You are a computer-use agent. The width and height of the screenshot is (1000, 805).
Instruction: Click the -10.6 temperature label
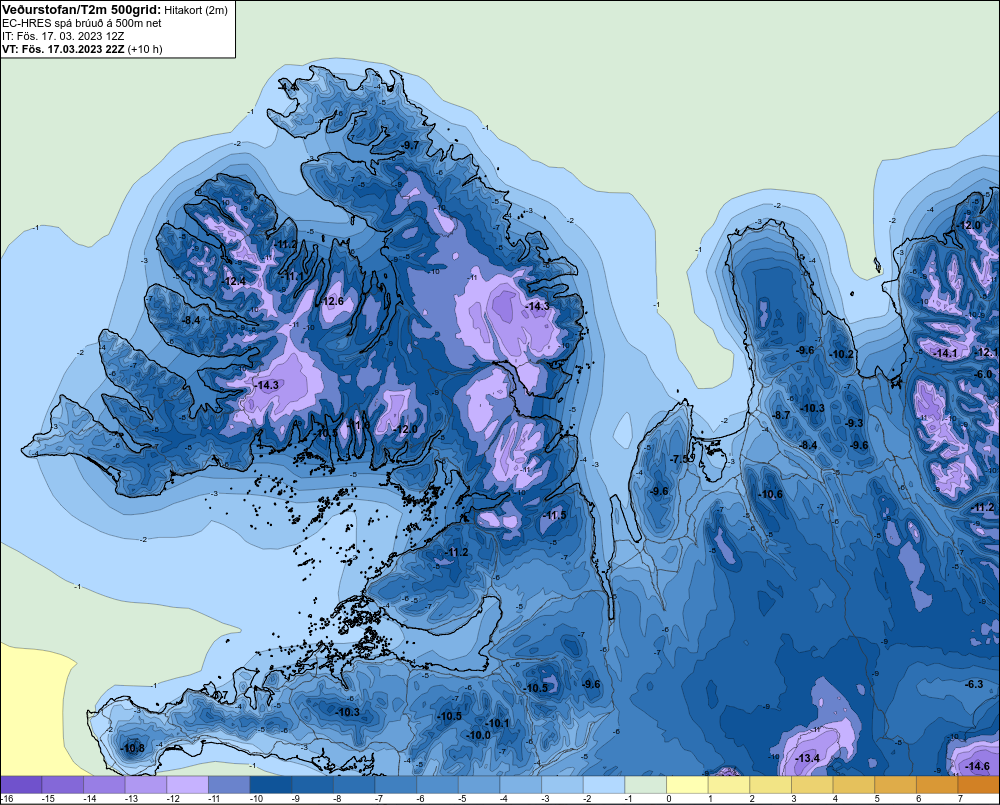pos(770,494)
